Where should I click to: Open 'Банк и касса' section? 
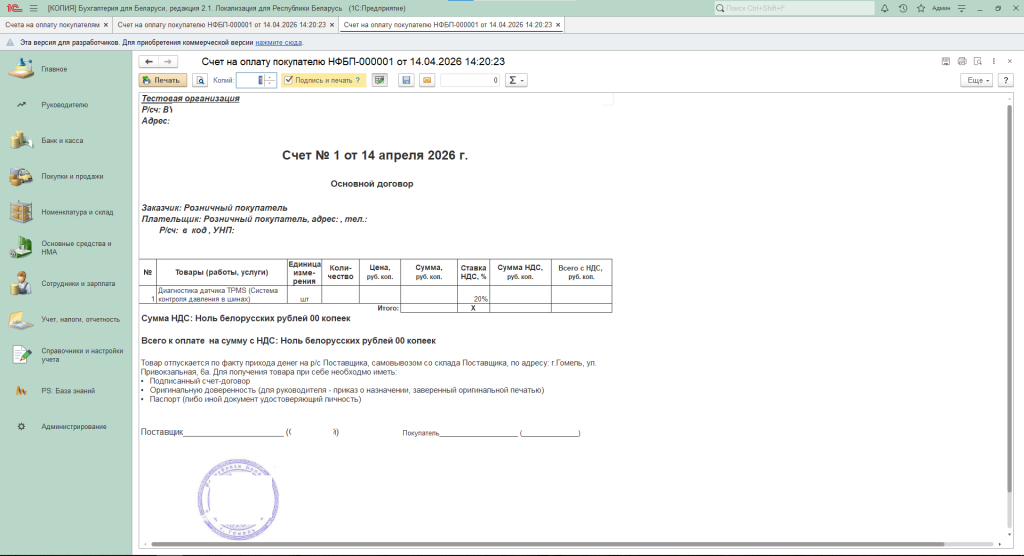tap(62, 141)
